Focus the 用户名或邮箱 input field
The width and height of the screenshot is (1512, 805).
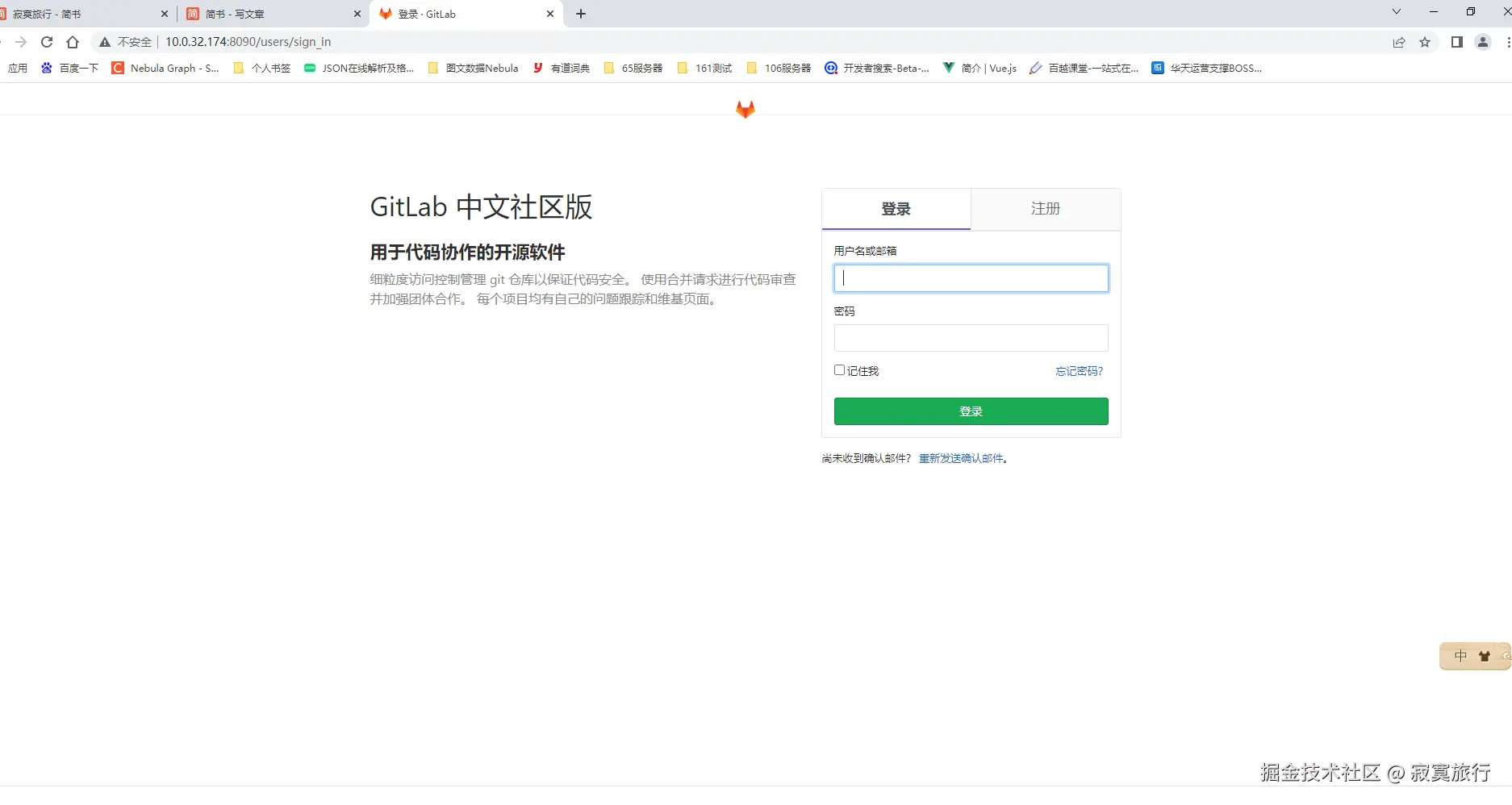[x=971, y=278]
